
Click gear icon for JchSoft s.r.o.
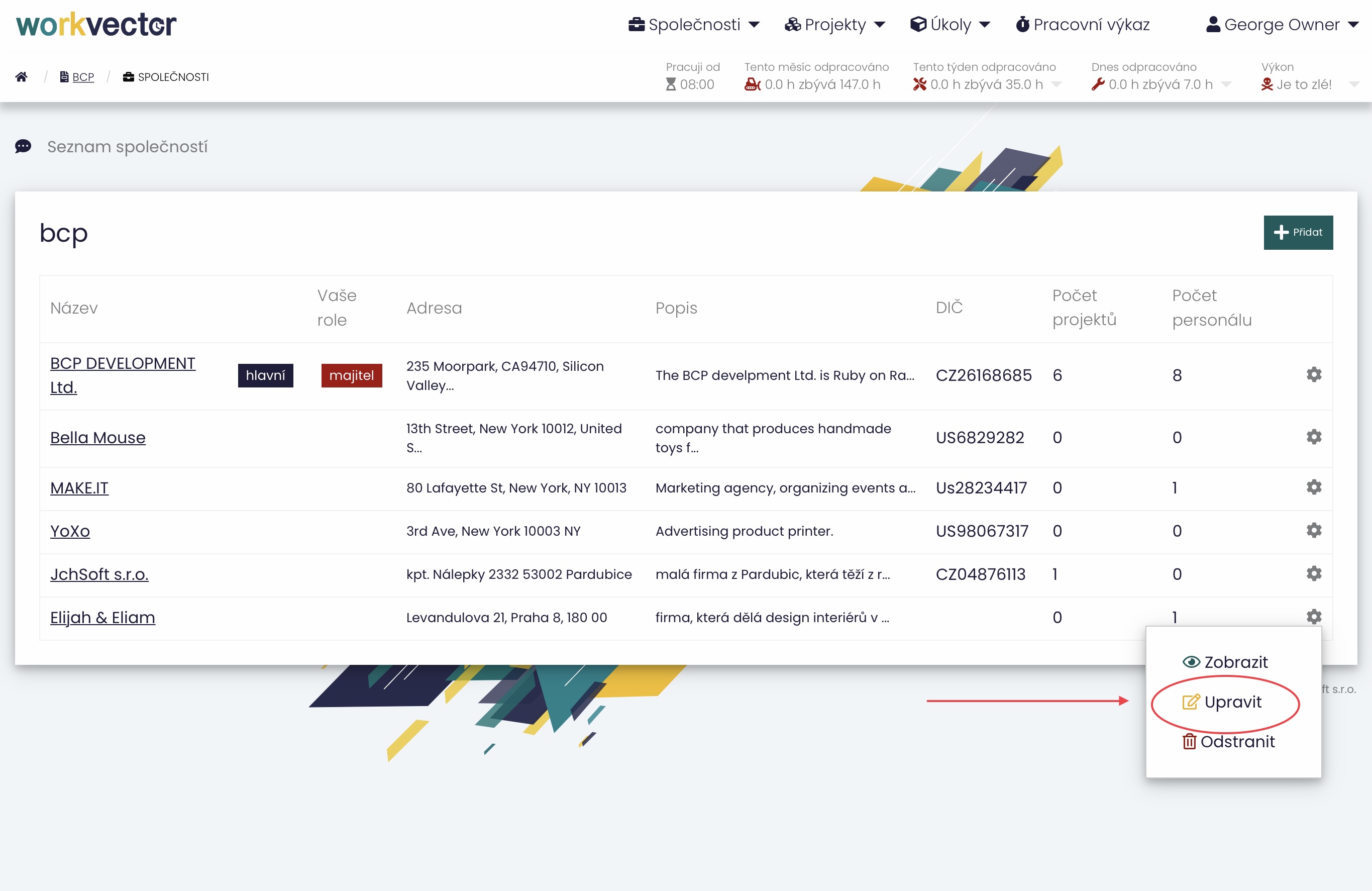click(1313, 574)
